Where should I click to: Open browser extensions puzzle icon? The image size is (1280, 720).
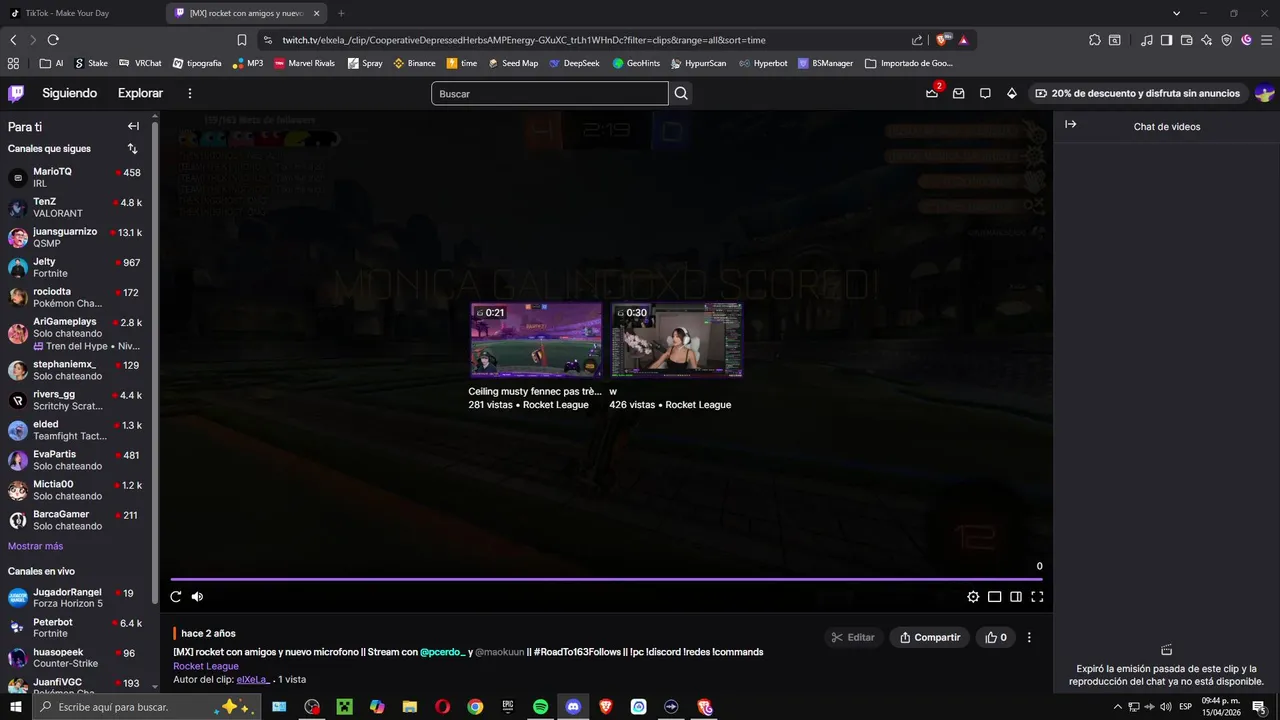pyautogui.click(x=1095, y=40)
